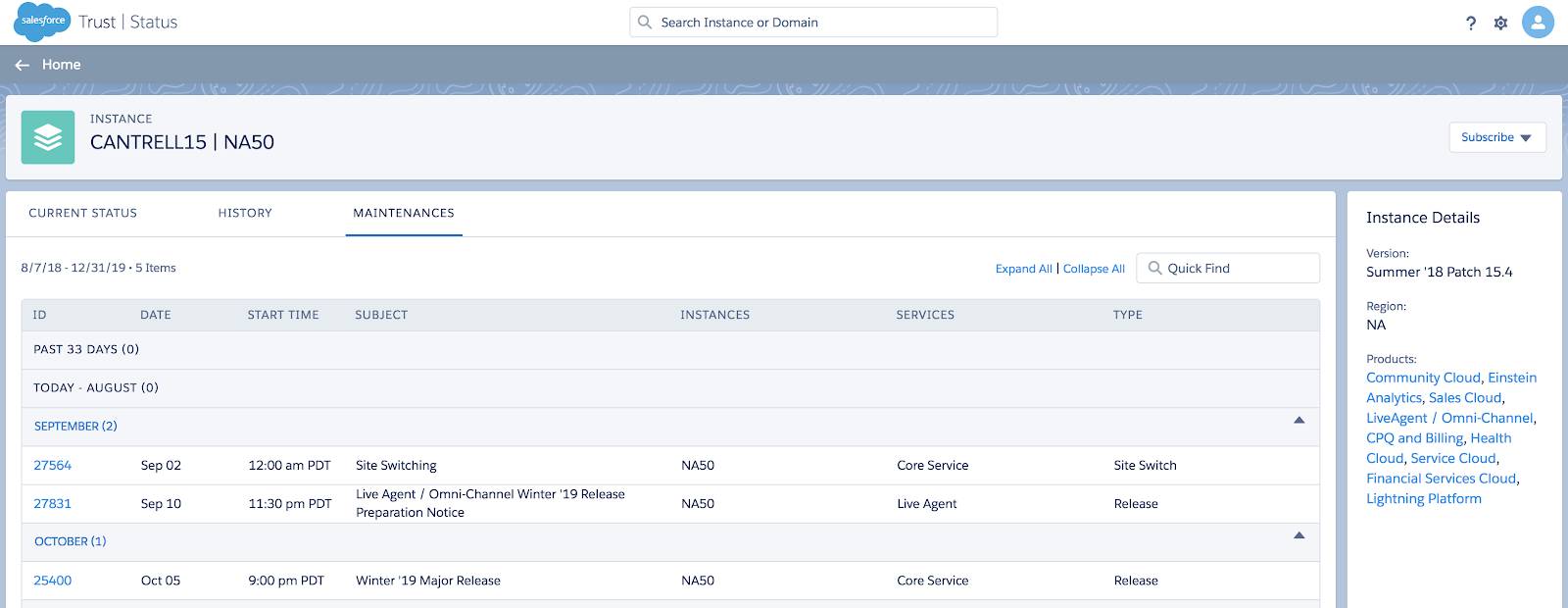Click the CANTRELL15 | NA50 instance name

click(x=182, y=142)
